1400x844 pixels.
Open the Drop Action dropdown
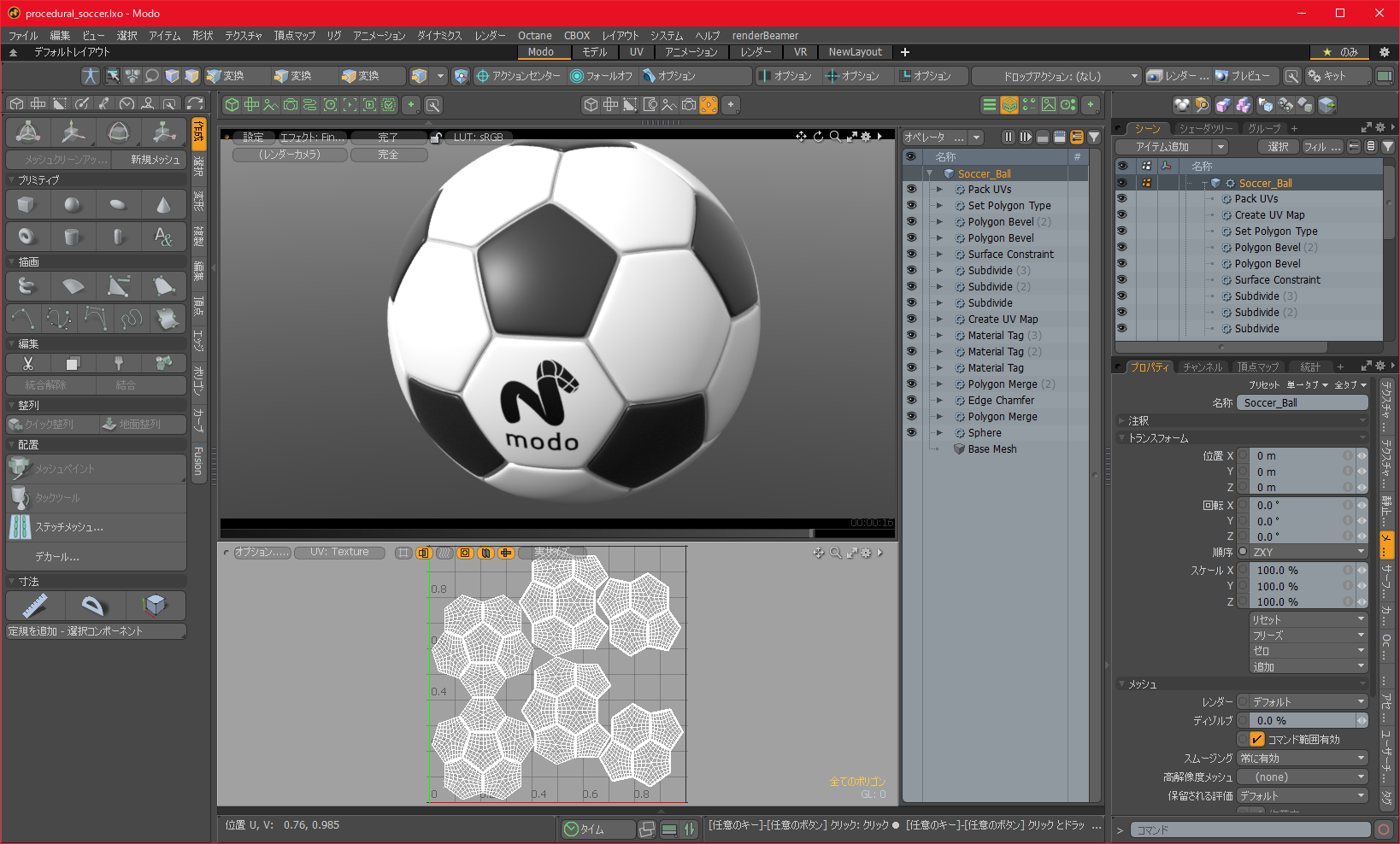click(x=1057, y=76)
